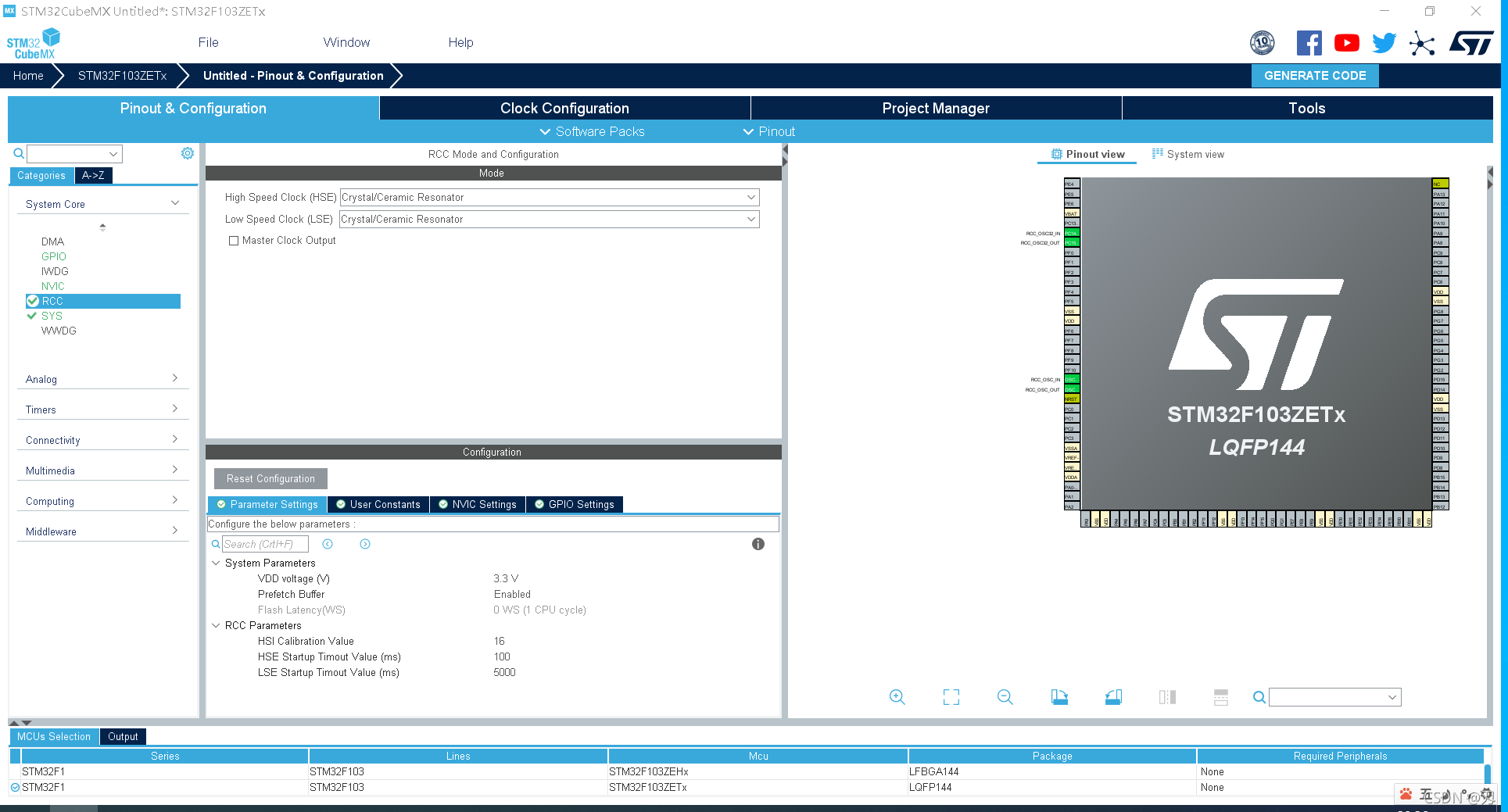Open the NVIC Settings tab
The height and width of the screenshot is (812, 1508).
pyautogui.click(x=478, y=504)
